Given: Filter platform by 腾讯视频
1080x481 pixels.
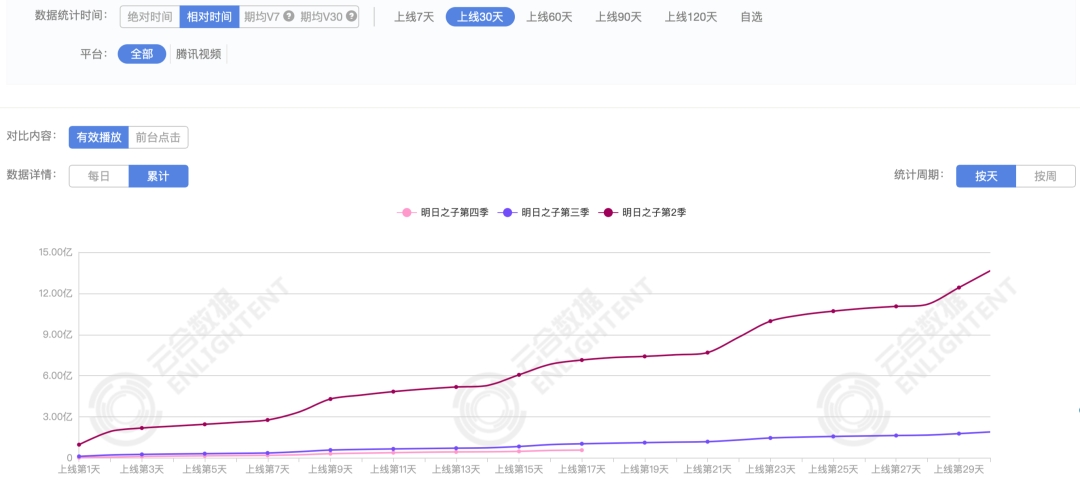Looking at the screenshot, I should pos(198,54).
